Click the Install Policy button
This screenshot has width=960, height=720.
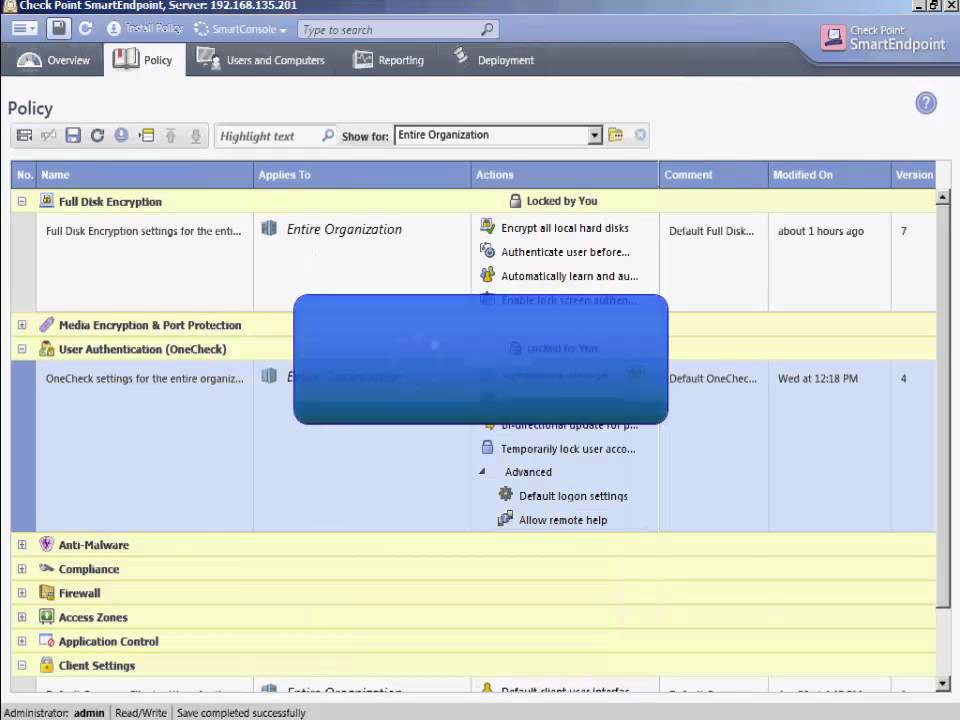[x=144, y=29]
